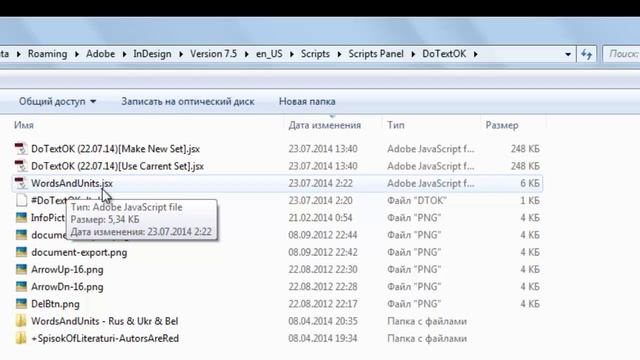Select the +SpisokOfLiteraturi-AutorsAreRed folder name
The height and width of the screenshot is (360, 640).
(x=105, y=338)
